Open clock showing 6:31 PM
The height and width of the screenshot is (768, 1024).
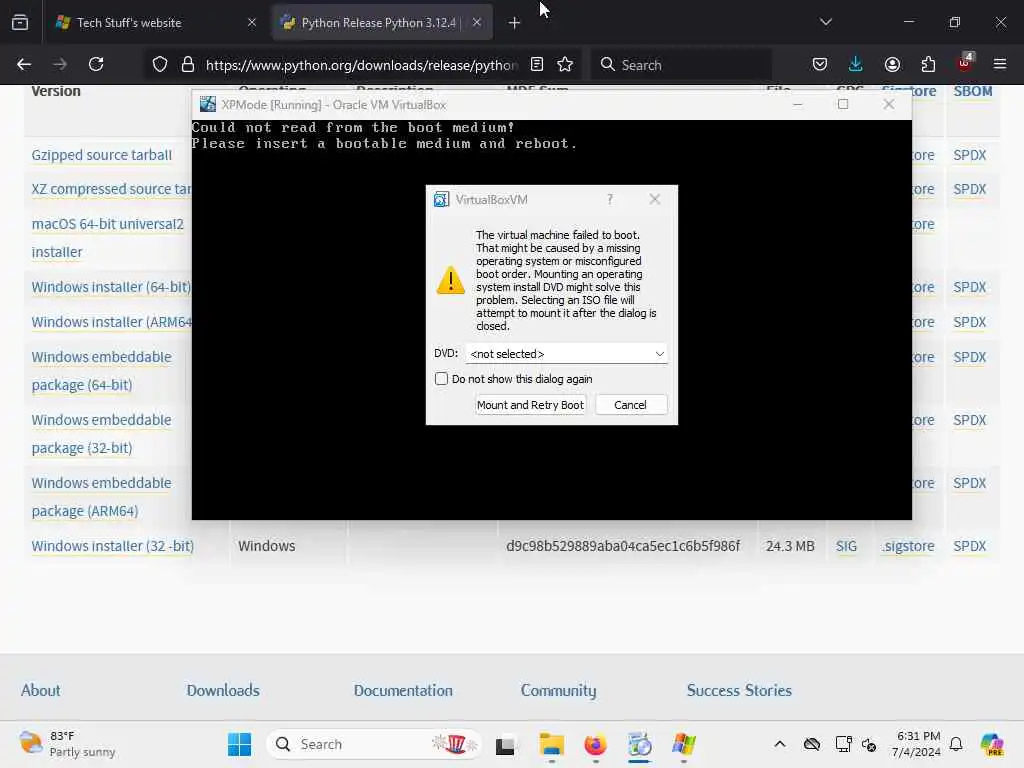coord(917,744)
